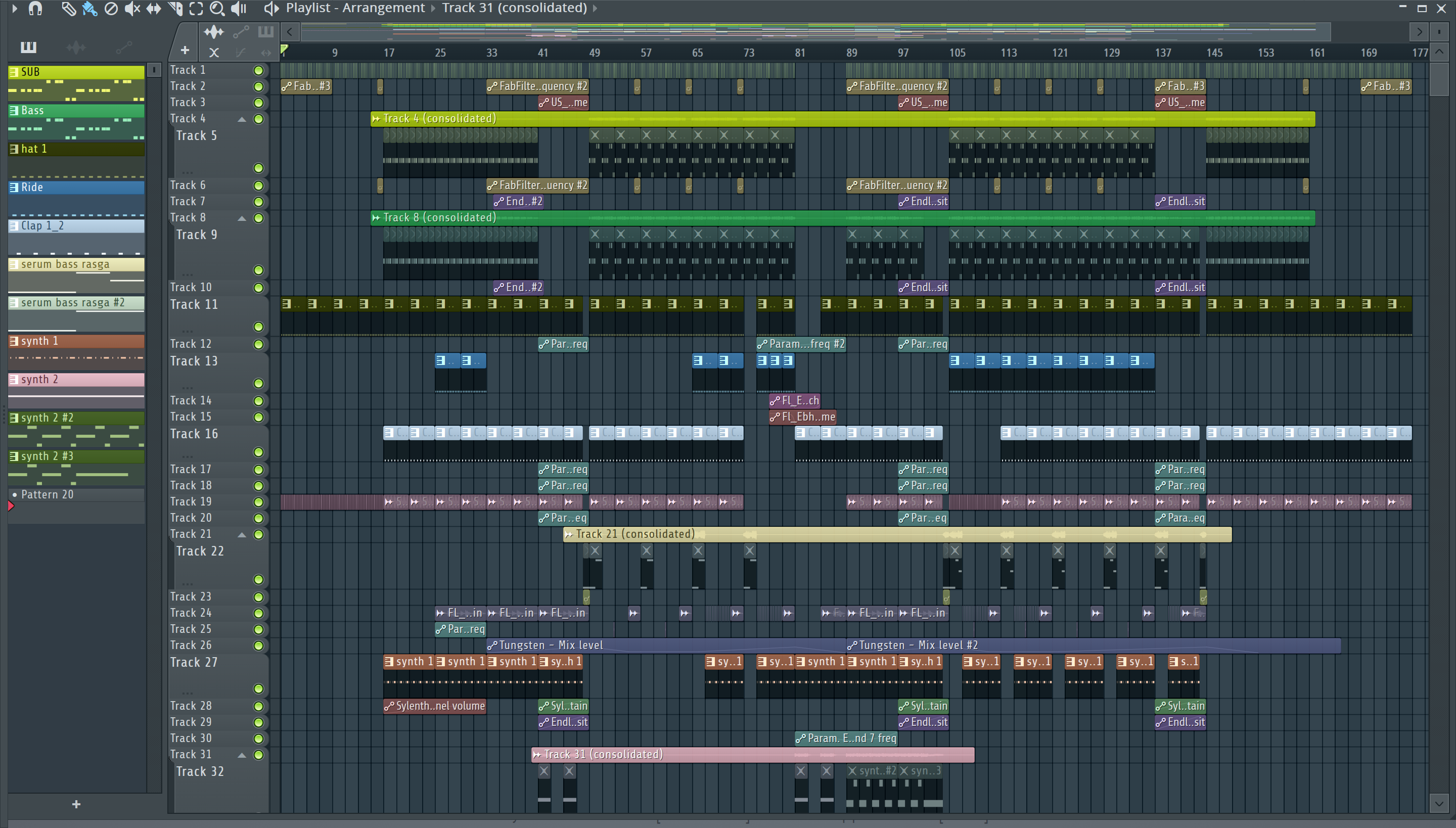
Task: Focus automation clips icon in clip toolbar
Action: coord(241,32)
